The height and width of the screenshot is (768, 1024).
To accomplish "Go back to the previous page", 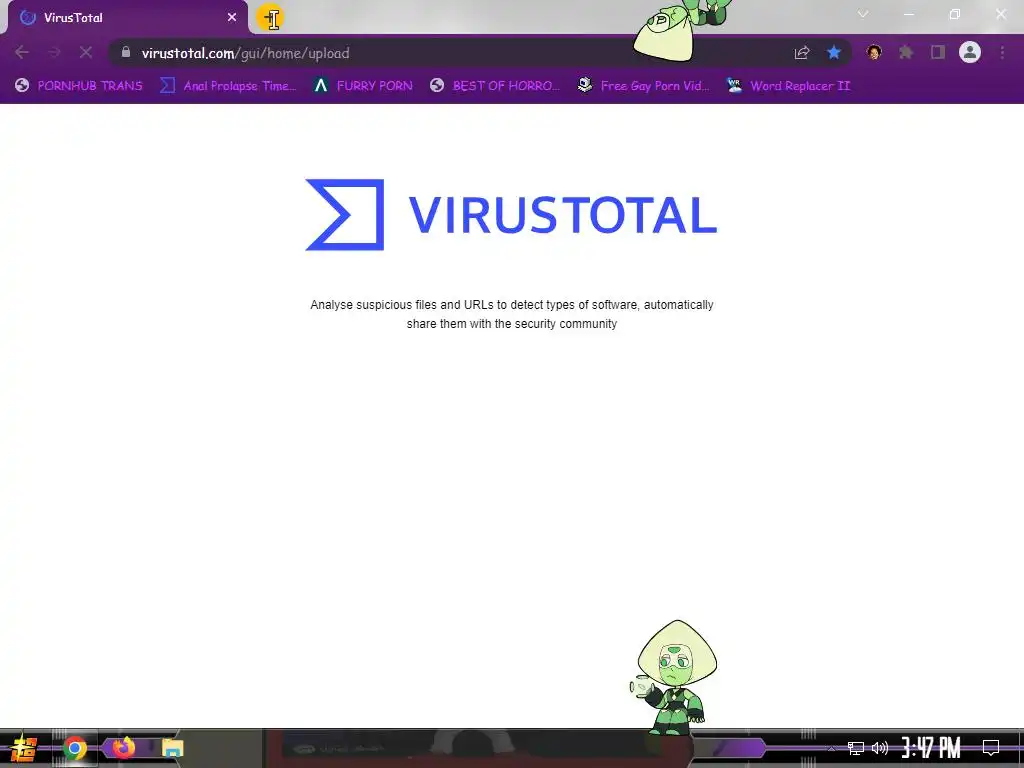I will (22, 52).
